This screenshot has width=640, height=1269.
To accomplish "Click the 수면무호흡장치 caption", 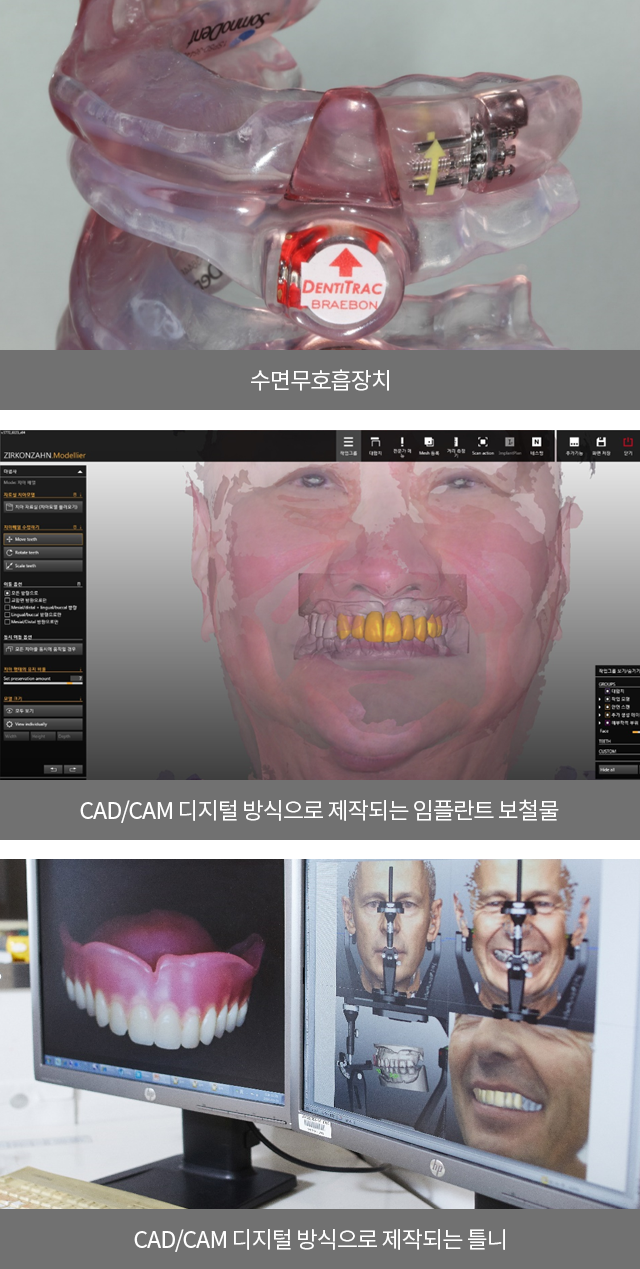I will point(320,380).
